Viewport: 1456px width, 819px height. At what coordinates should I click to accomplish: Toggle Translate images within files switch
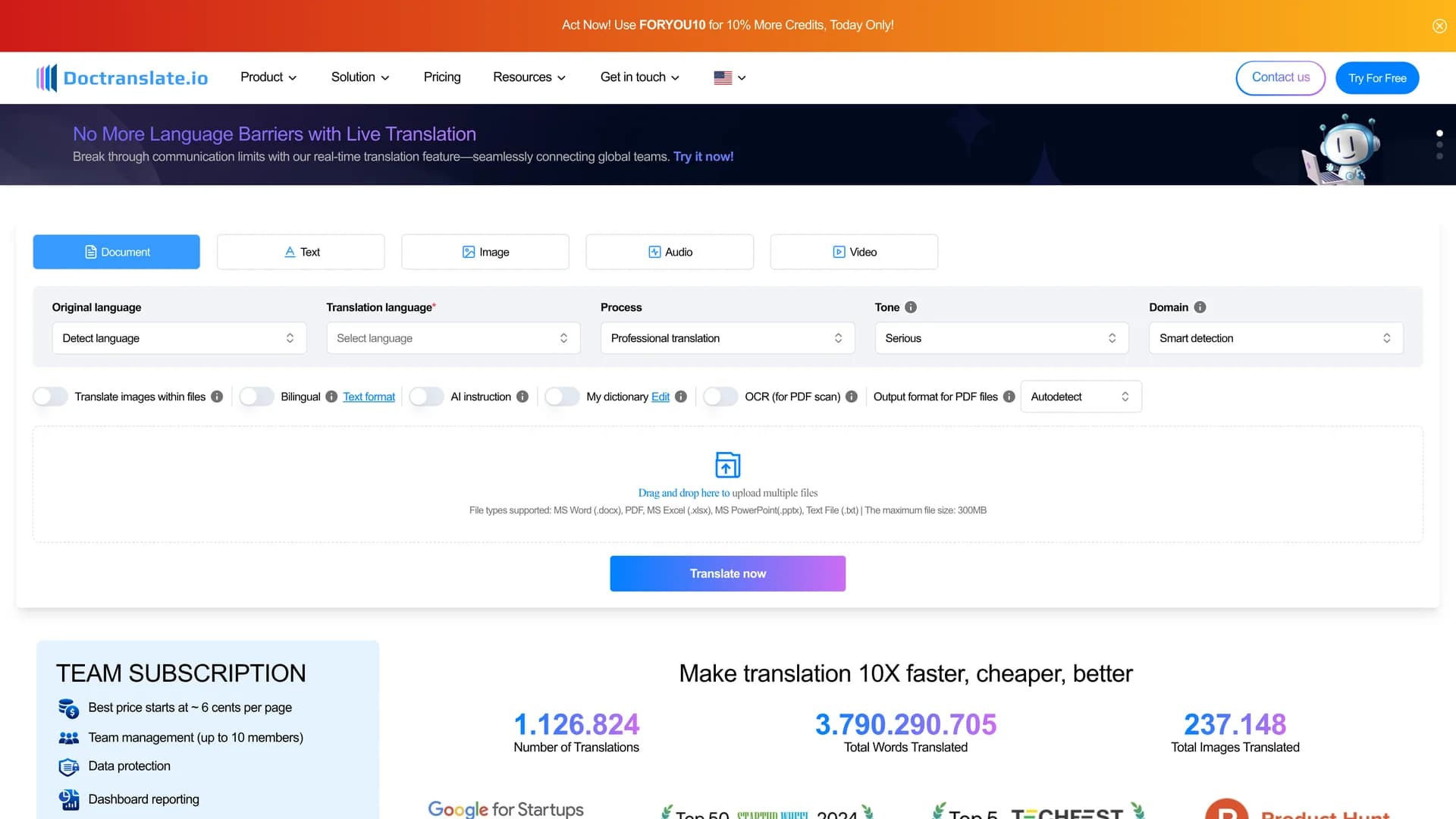click(x=51, y=397)
